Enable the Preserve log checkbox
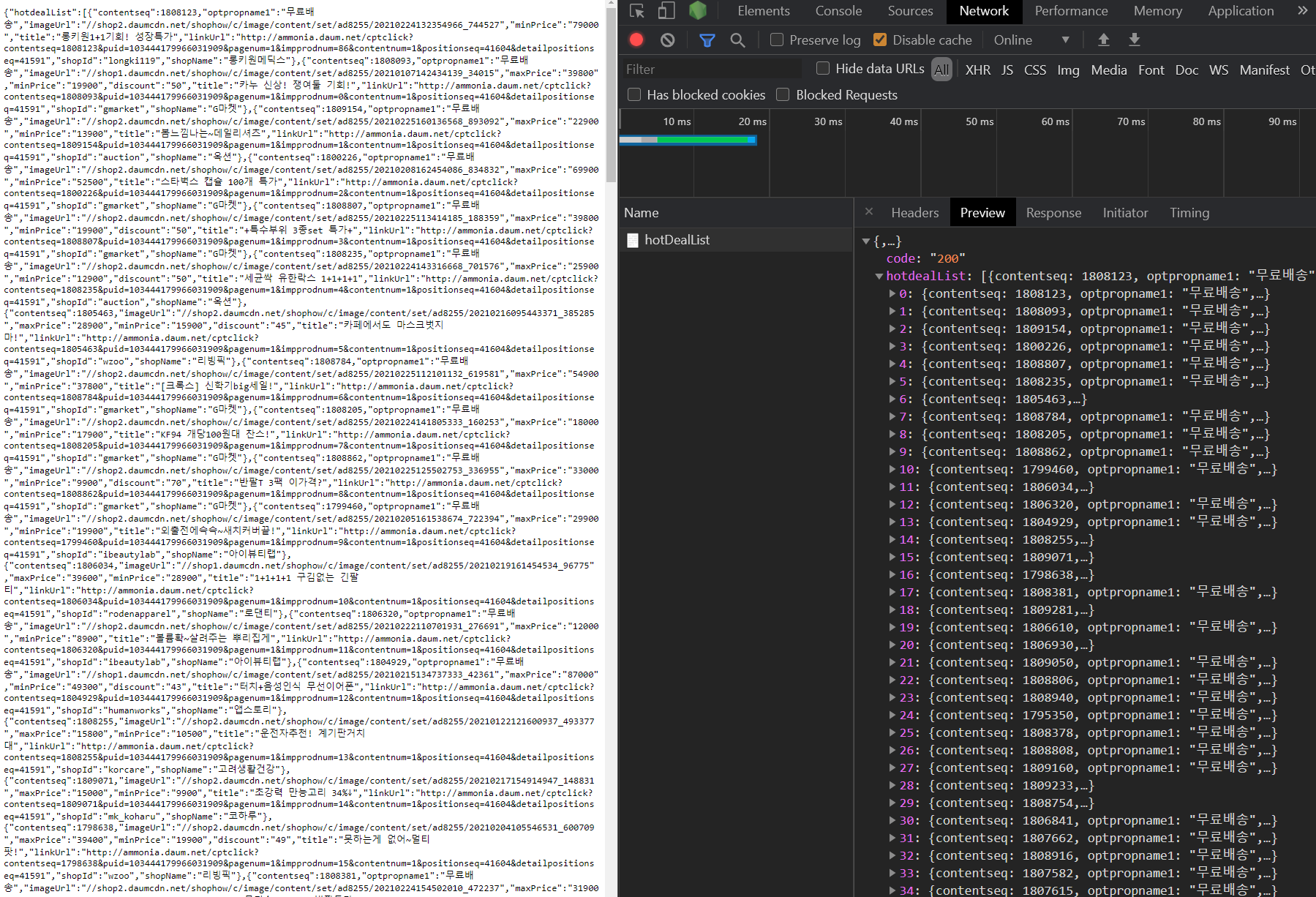1316x897 pixels. coord(776,40)
